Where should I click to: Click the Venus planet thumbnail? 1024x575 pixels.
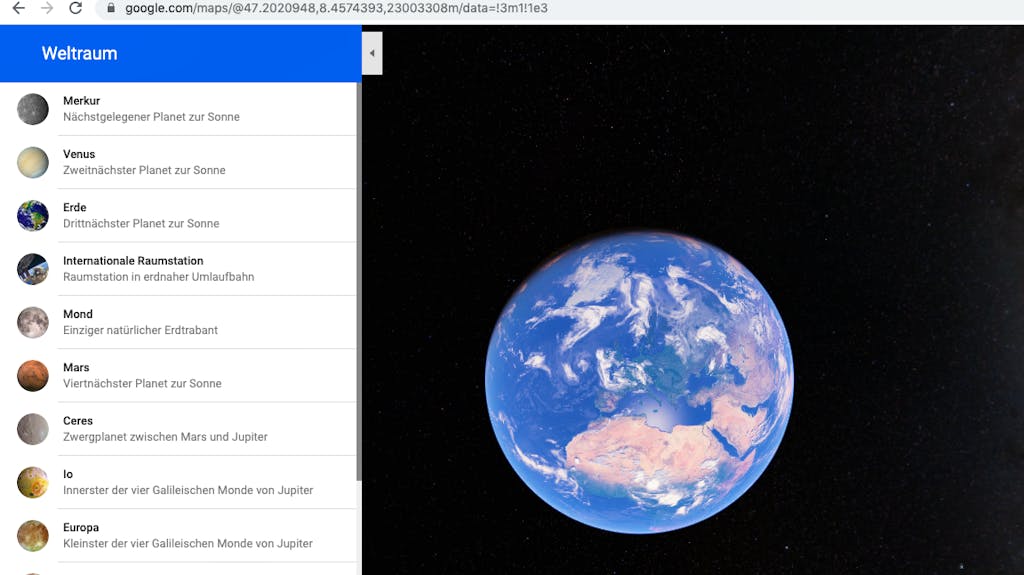pos(33,163)
